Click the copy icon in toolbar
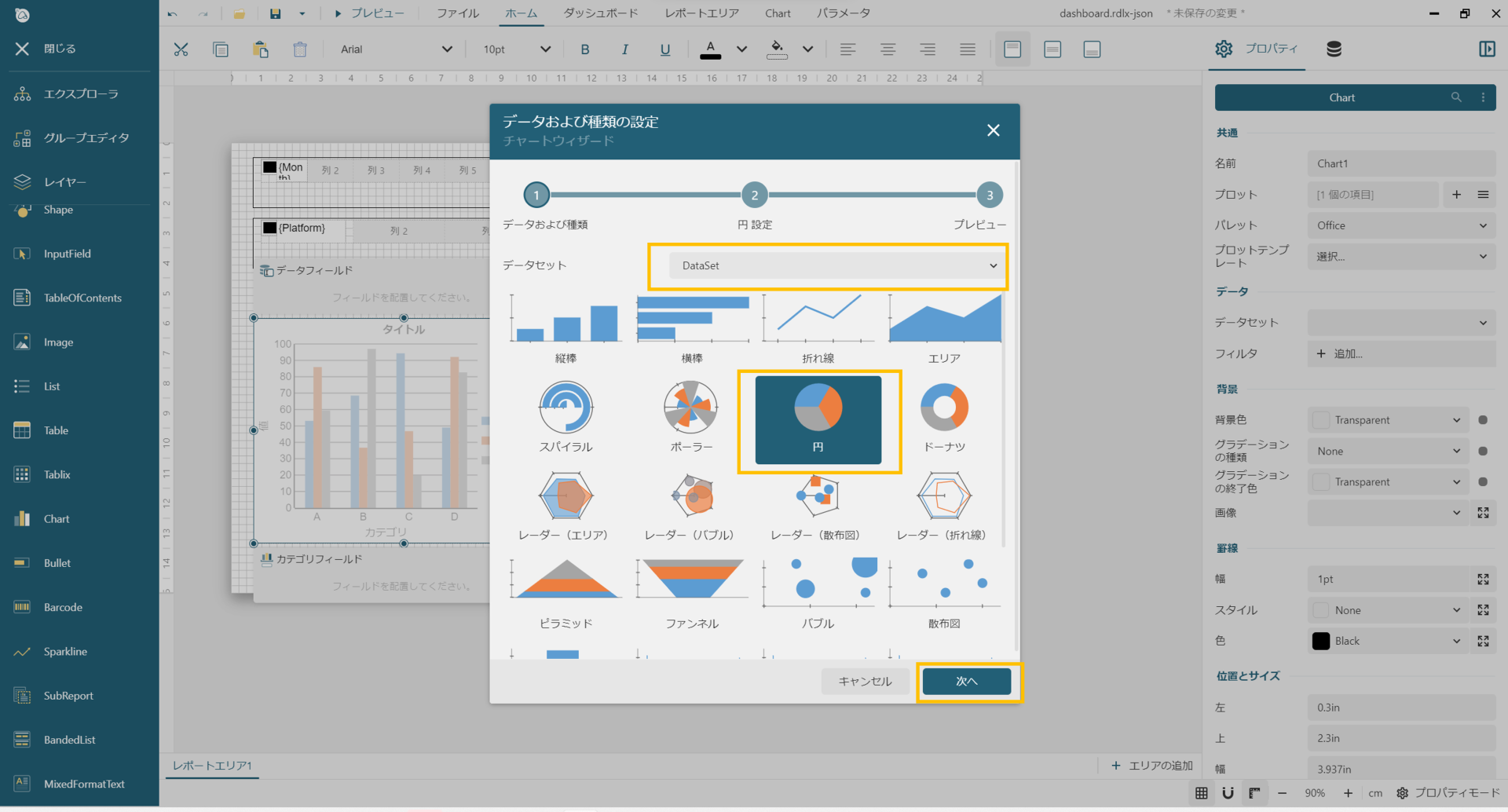The height and width of the screenshot is (812, 1508). pos(221,49)
